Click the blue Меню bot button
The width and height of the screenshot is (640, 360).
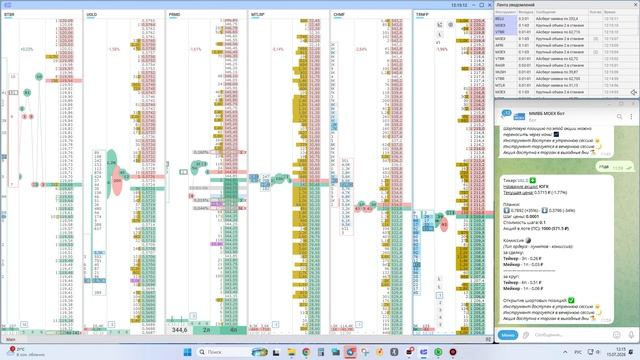pyautogui.click(x=507, y=335)
